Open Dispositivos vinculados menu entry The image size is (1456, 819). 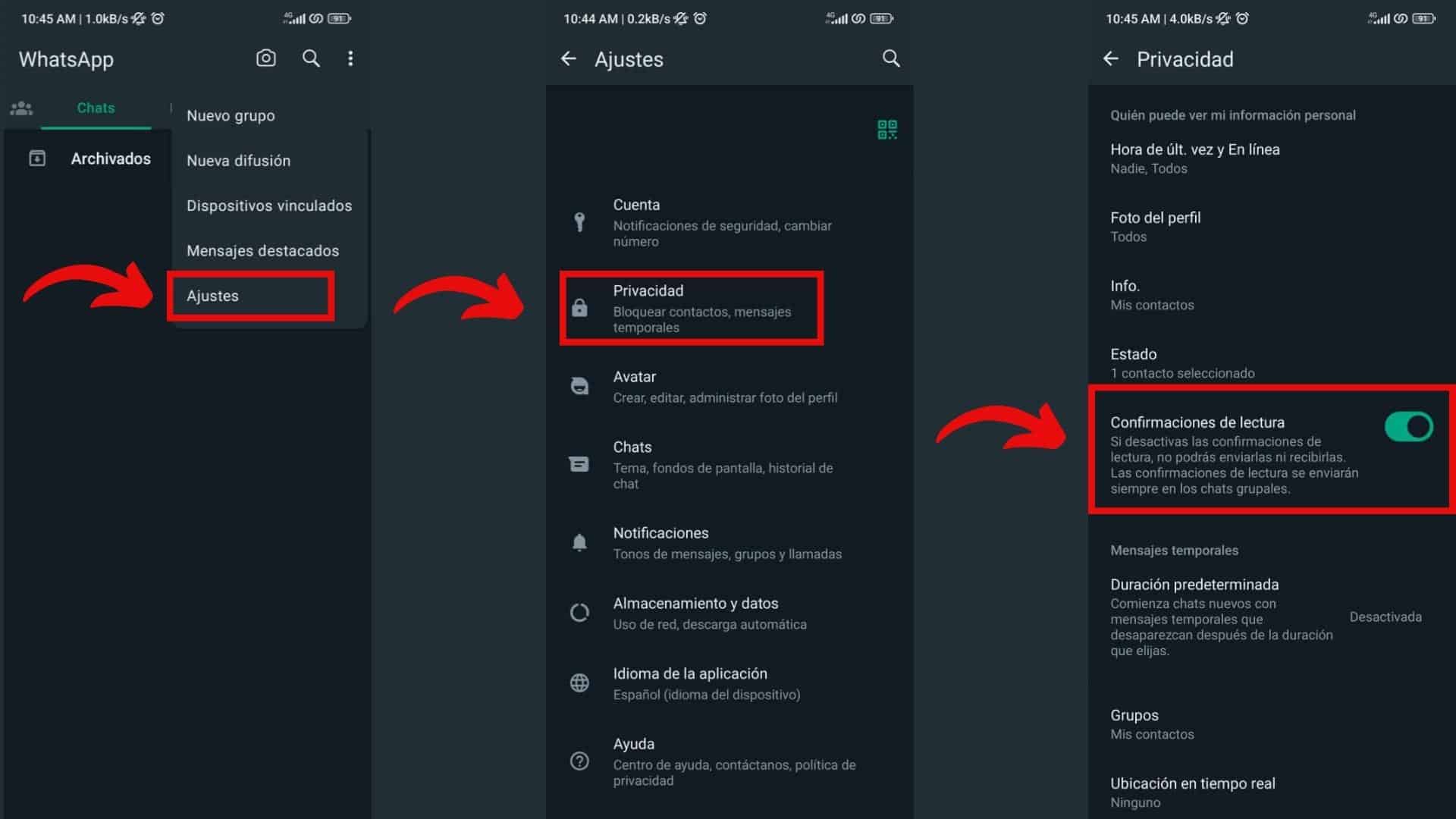point(269,206)
